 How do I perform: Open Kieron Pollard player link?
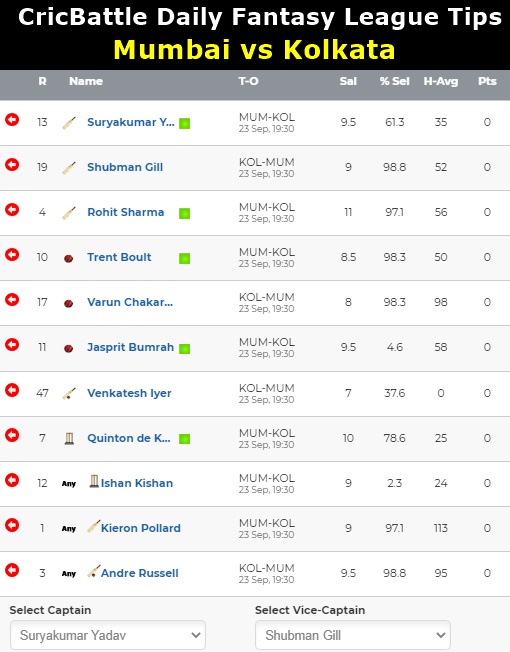point(141,528)
